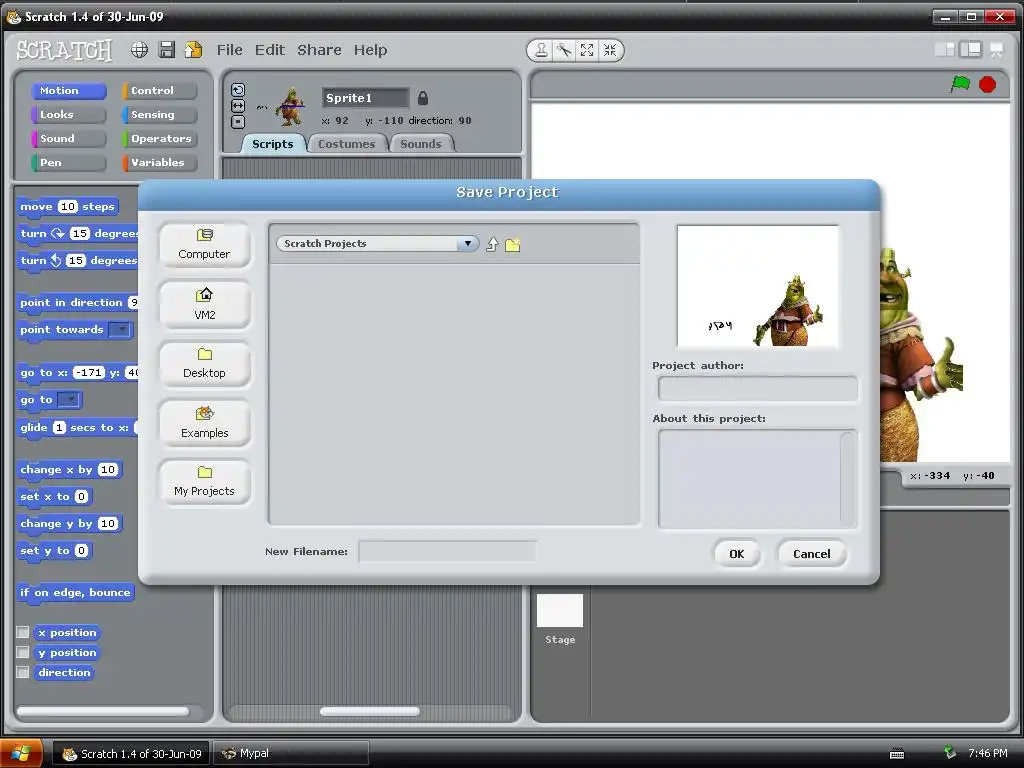
Task: Click the floppy disk save icon
Action: tap(167, 50)
